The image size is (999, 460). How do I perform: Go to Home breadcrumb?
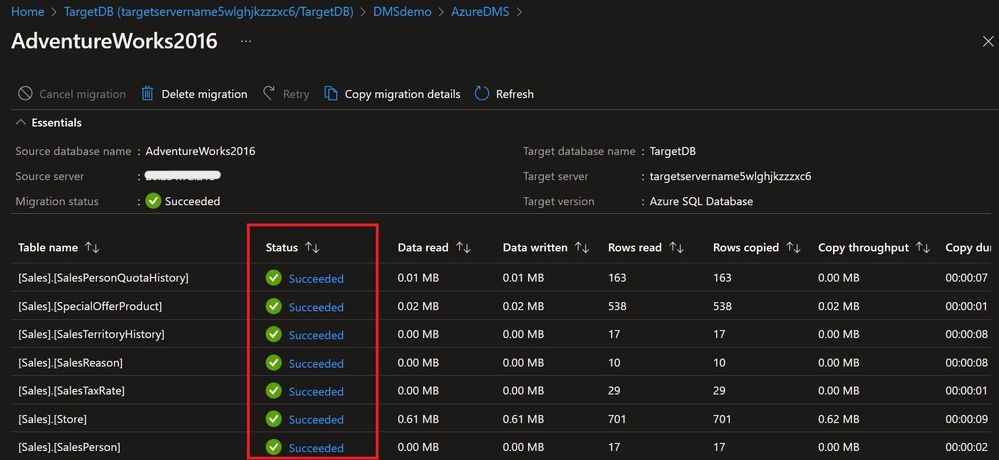coord(28,11)
